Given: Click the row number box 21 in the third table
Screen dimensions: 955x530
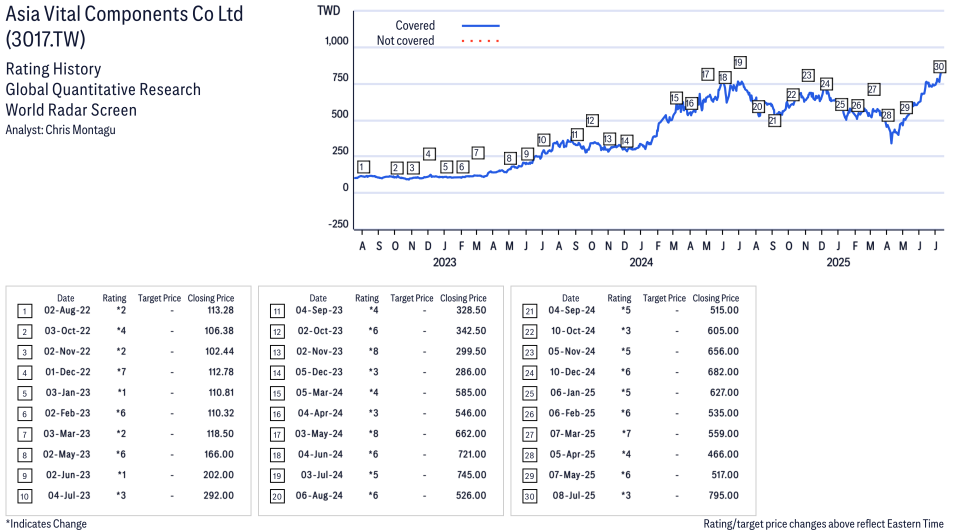Looking at the screenshot, I should [529, 311].
